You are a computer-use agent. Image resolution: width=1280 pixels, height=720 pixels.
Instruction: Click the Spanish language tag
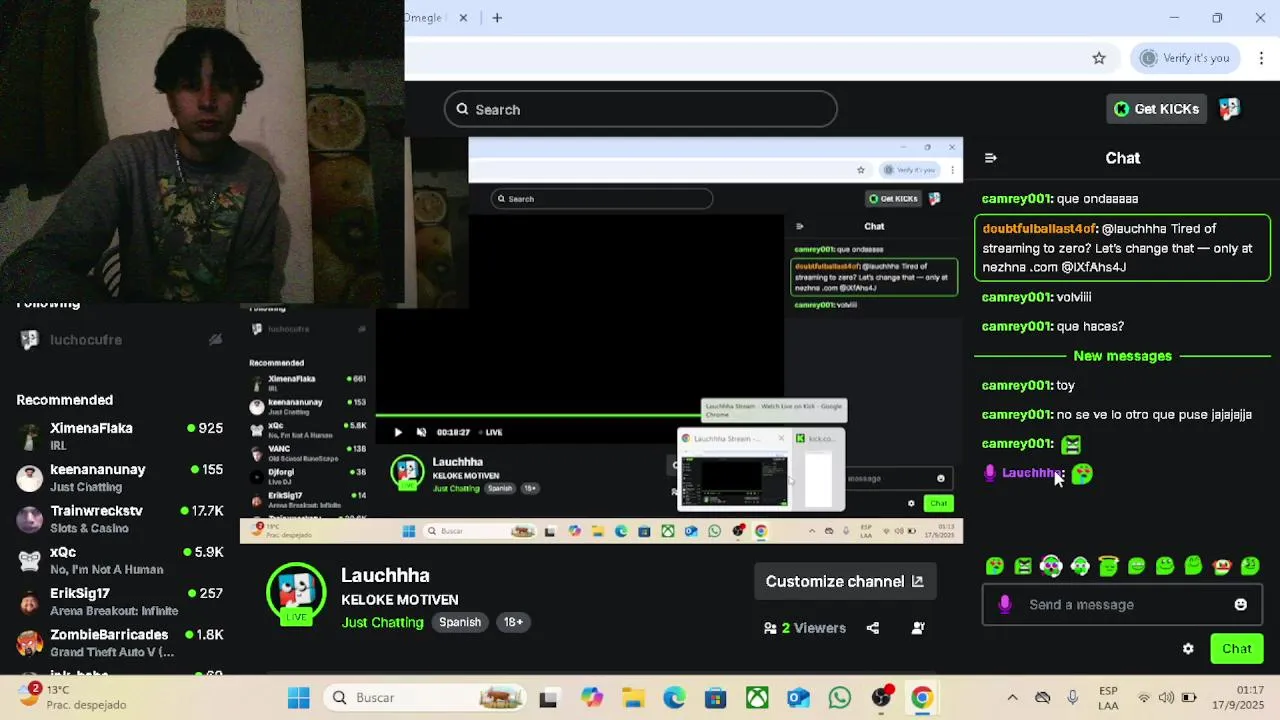click(460, 622)
